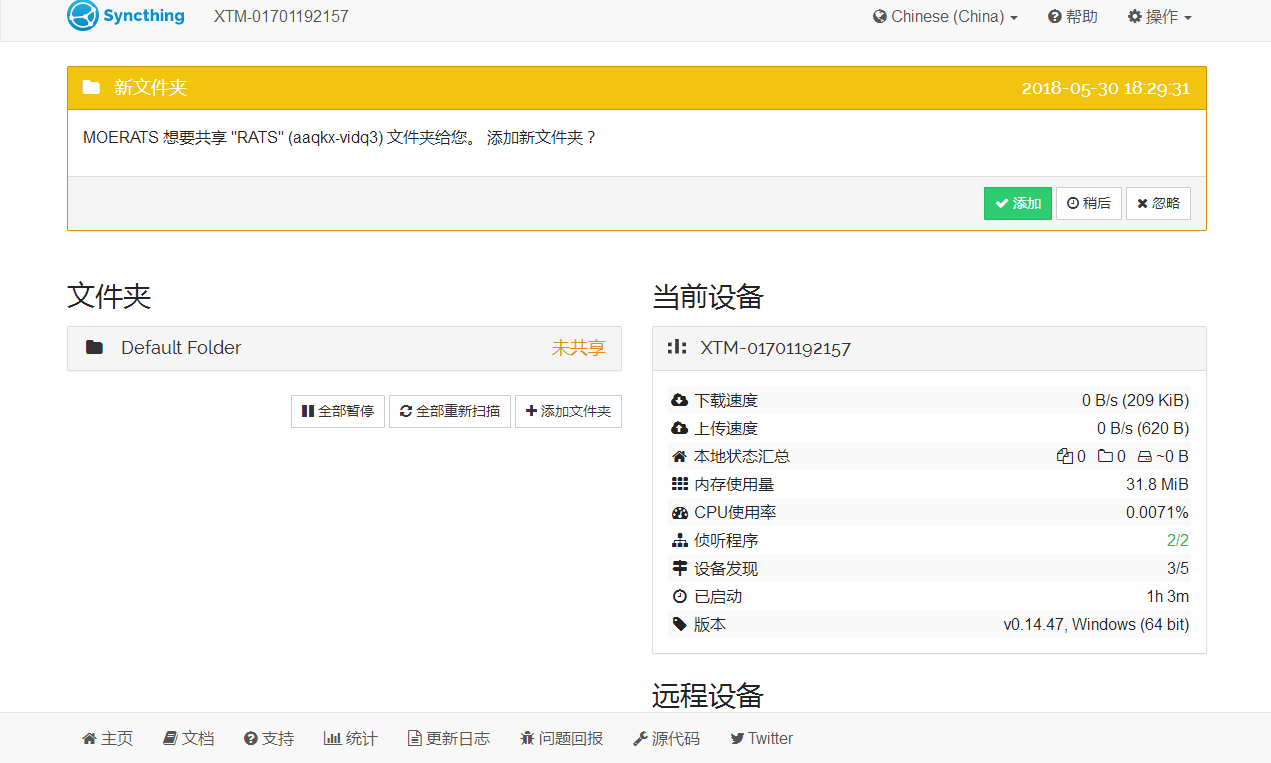Open the 源代码 source code link
The height and width of the screenshot is (763, 1271).
666,738
